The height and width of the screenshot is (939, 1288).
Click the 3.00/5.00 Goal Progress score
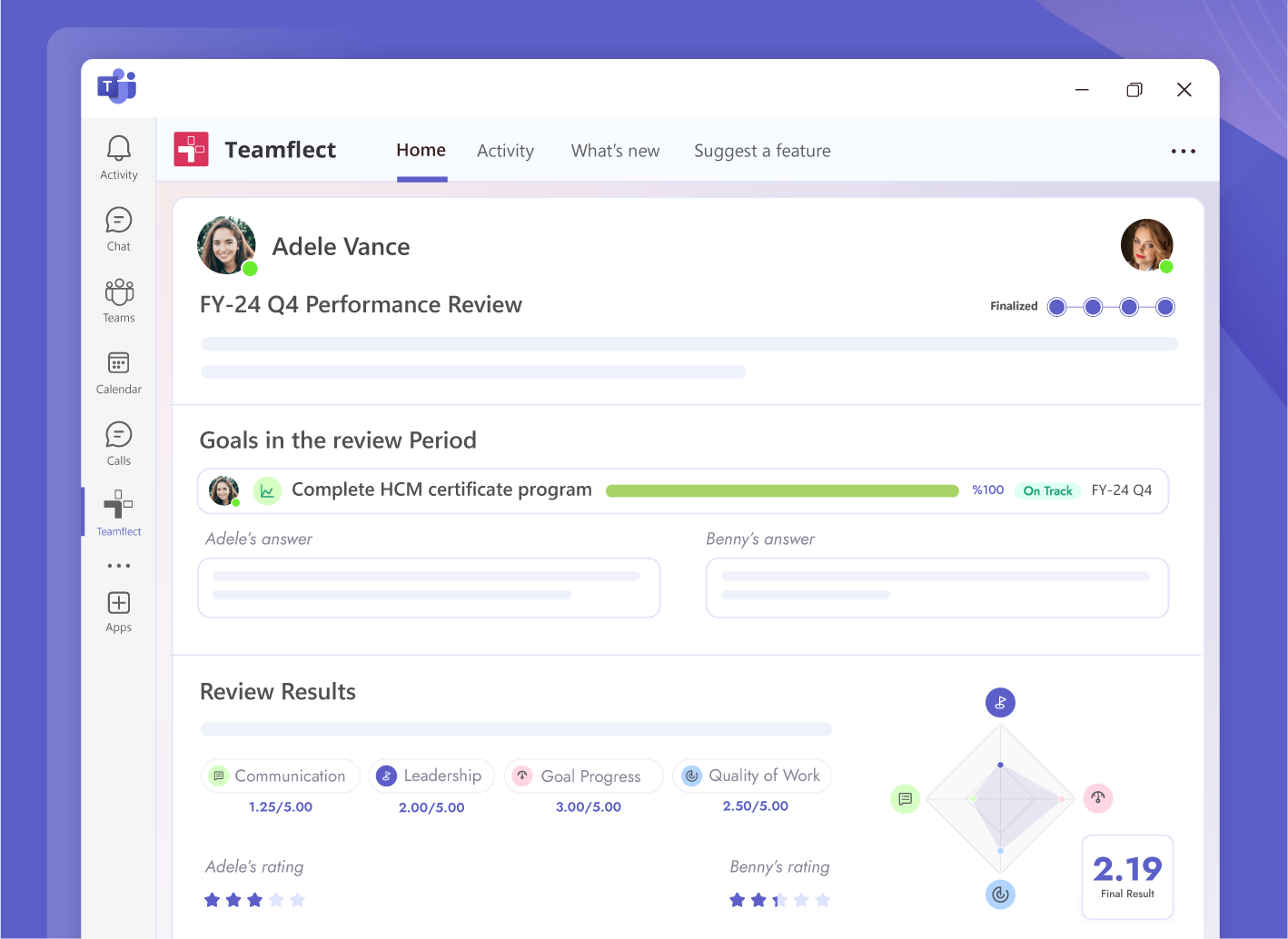pyautogui.click(x=589, y=806)
